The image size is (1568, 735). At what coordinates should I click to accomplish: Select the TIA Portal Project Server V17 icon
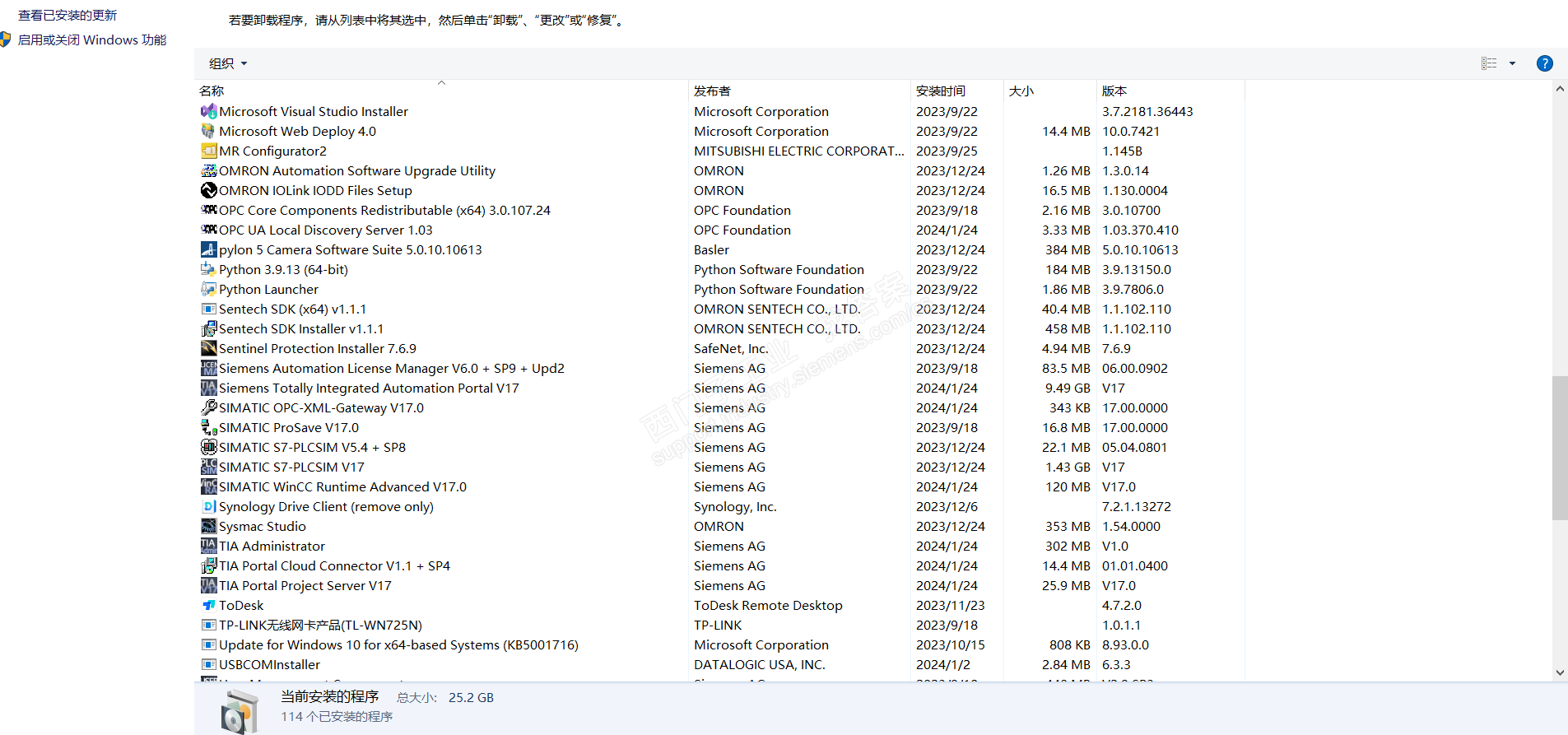[x=209, y=585]
